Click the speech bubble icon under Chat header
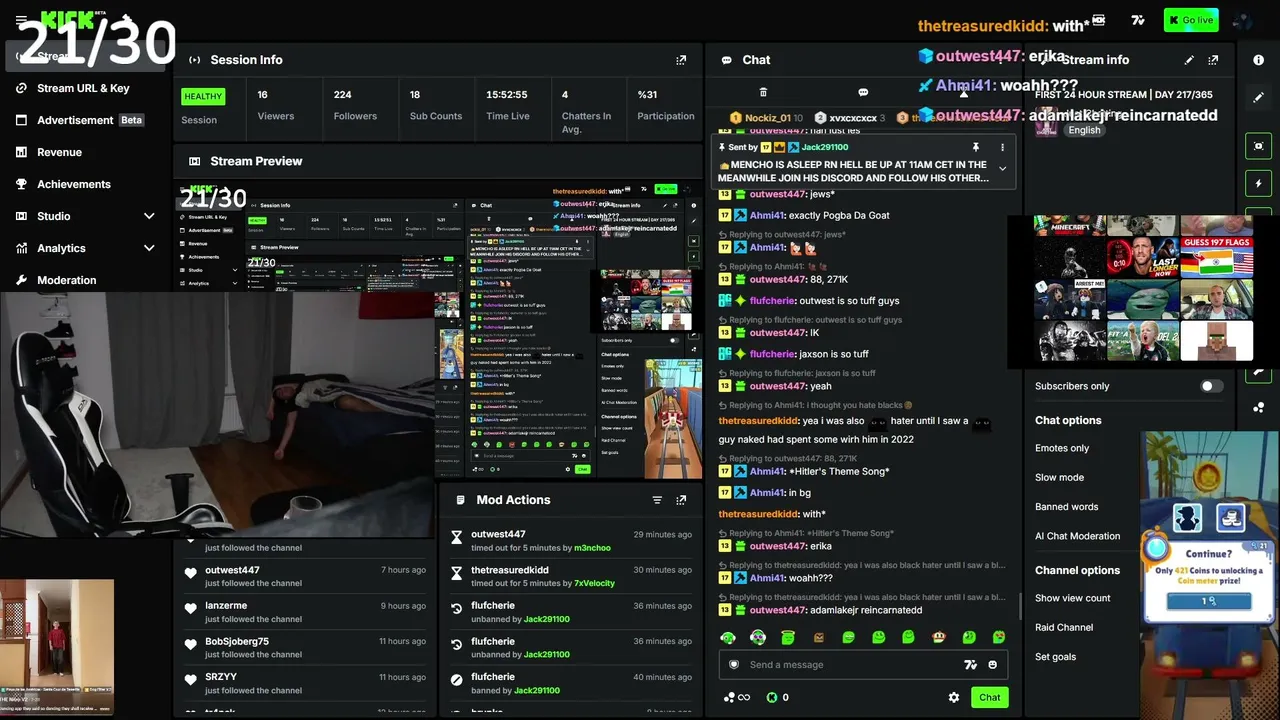 [x=863, y=92]
